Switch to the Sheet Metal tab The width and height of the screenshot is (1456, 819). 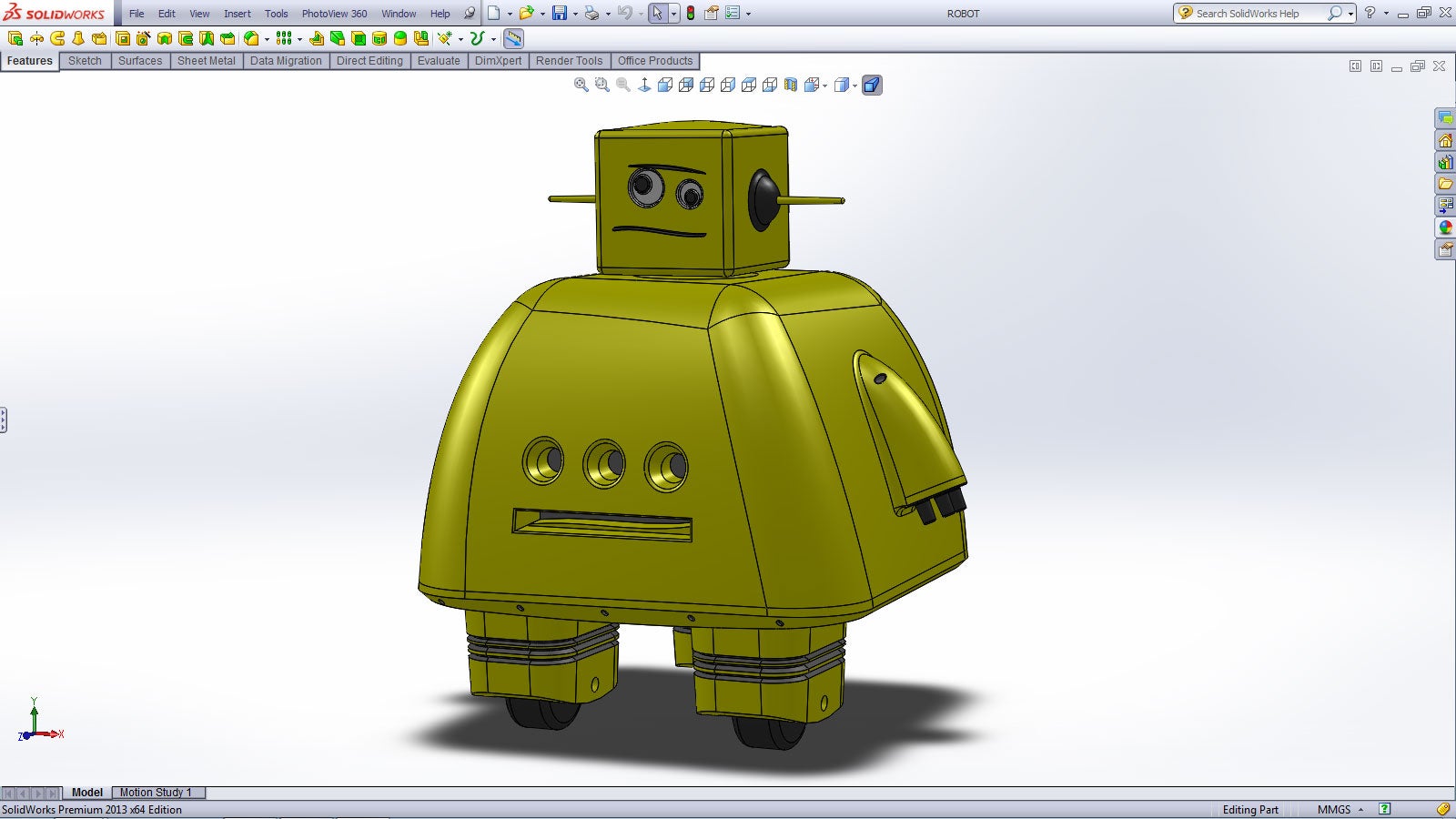(x=207, y=60)
